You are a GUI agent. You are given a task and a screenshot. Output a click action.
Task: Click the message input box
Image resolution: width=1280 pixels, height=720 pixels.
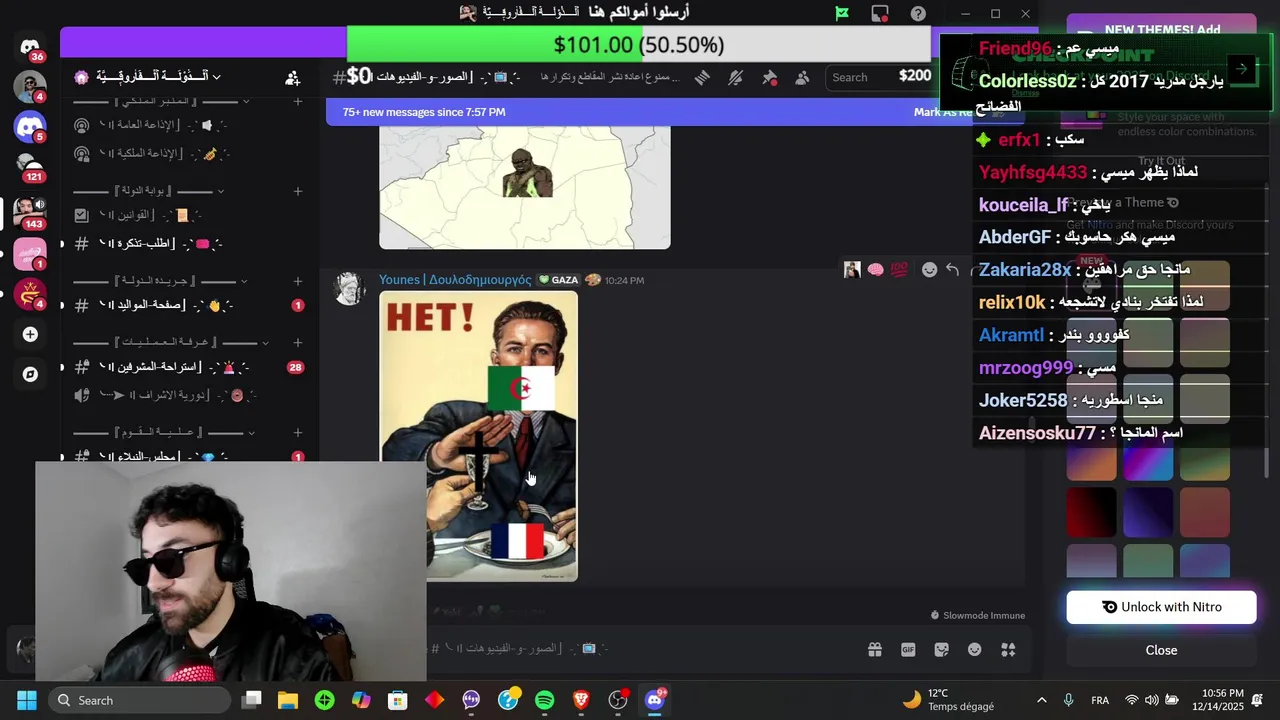[640, 648]
